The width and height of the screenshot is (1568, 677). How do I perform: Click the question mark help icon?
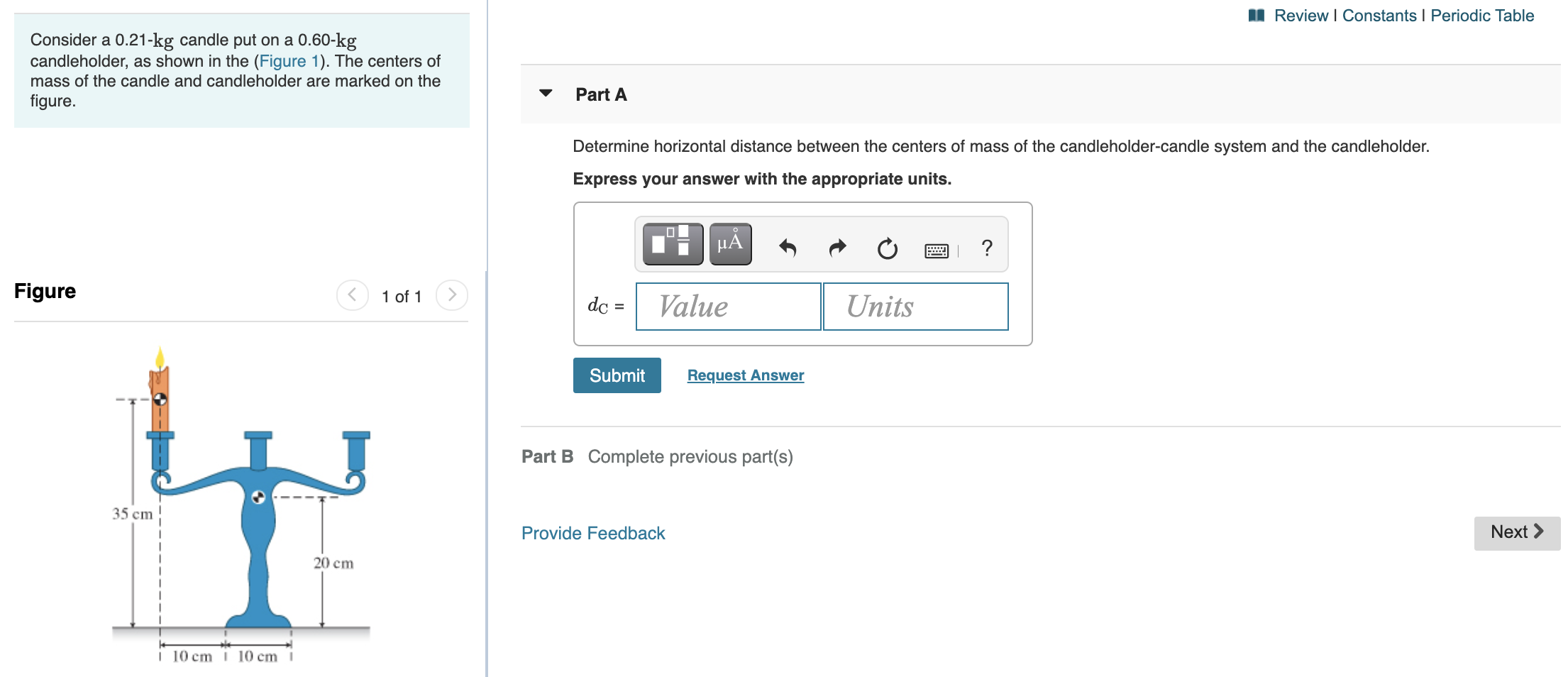[x=987, y=247]
